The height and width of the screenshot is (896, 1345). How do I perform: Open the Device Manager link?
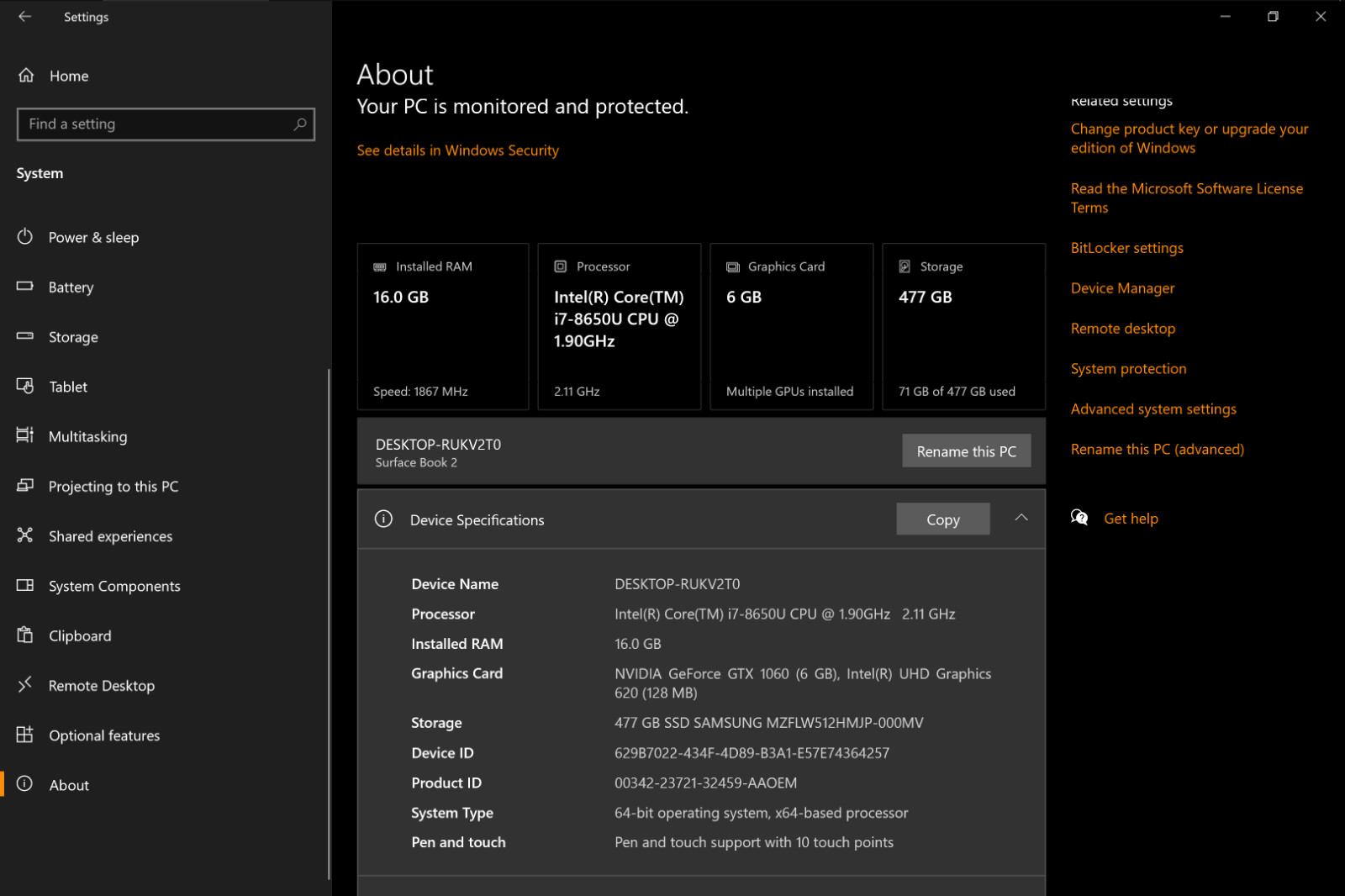click(x=1122, y=288)
